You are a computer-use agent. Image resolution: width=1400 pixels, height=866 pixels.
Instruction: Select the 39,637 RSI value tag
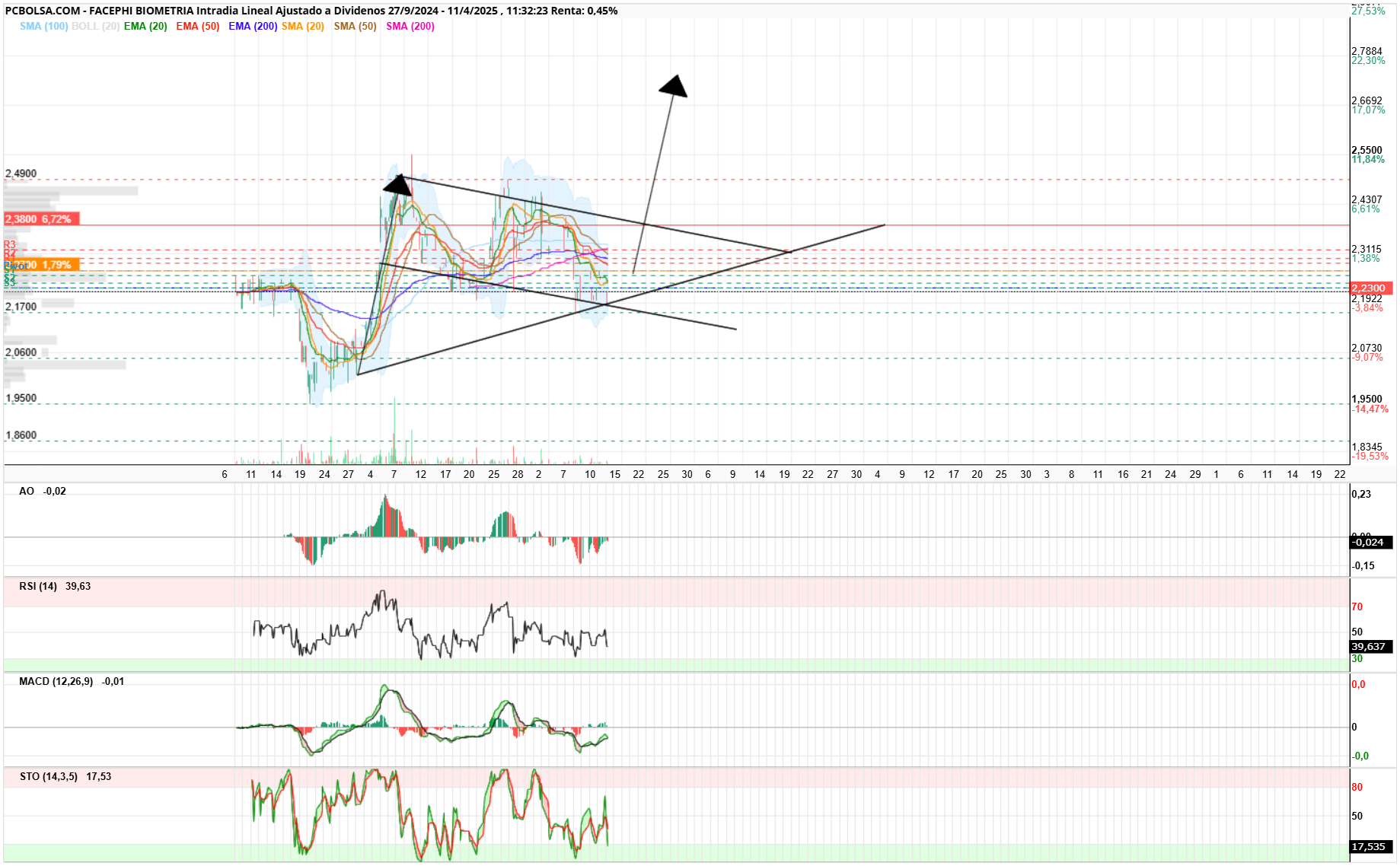(1371, 647)
